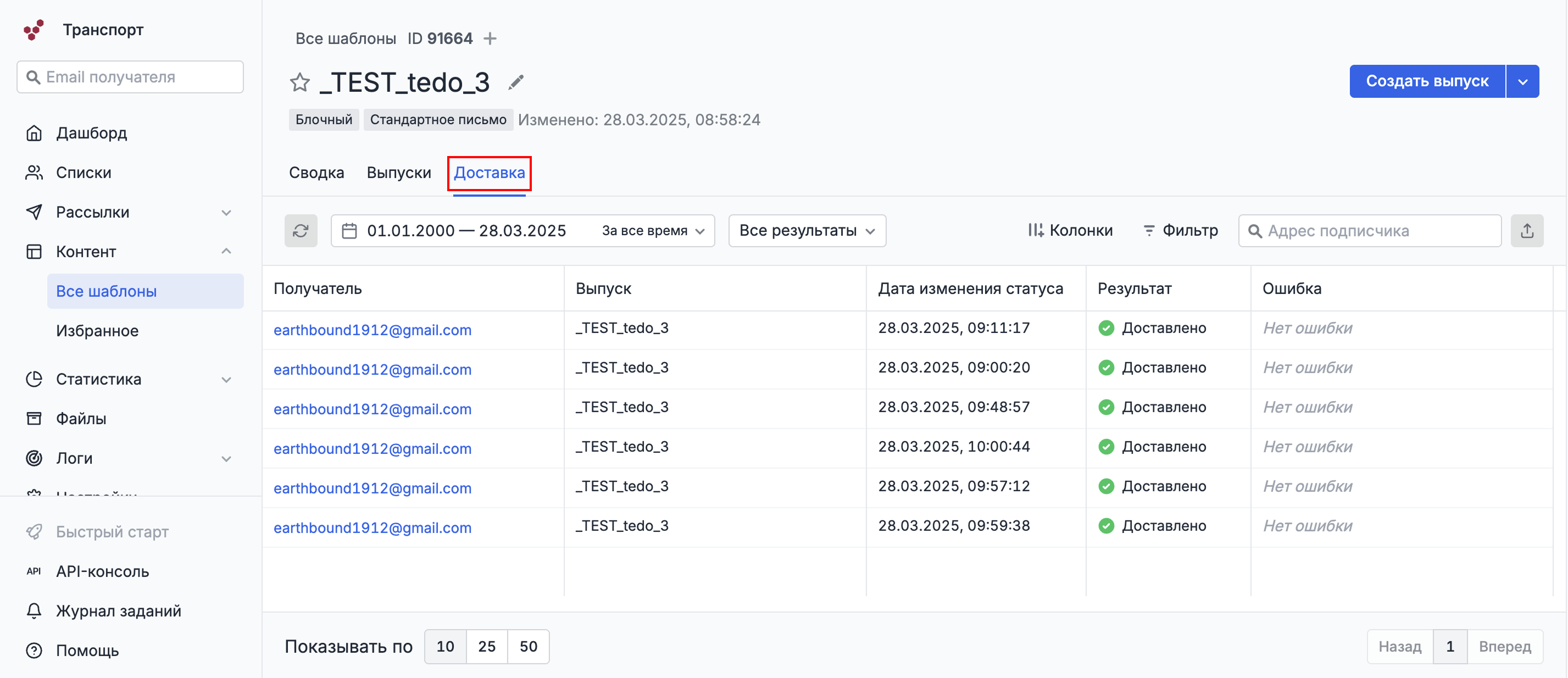Star the _TEST_tedo_3 template as favorite
Screen dimensions: 1568x678
click(x=299, y=82)
